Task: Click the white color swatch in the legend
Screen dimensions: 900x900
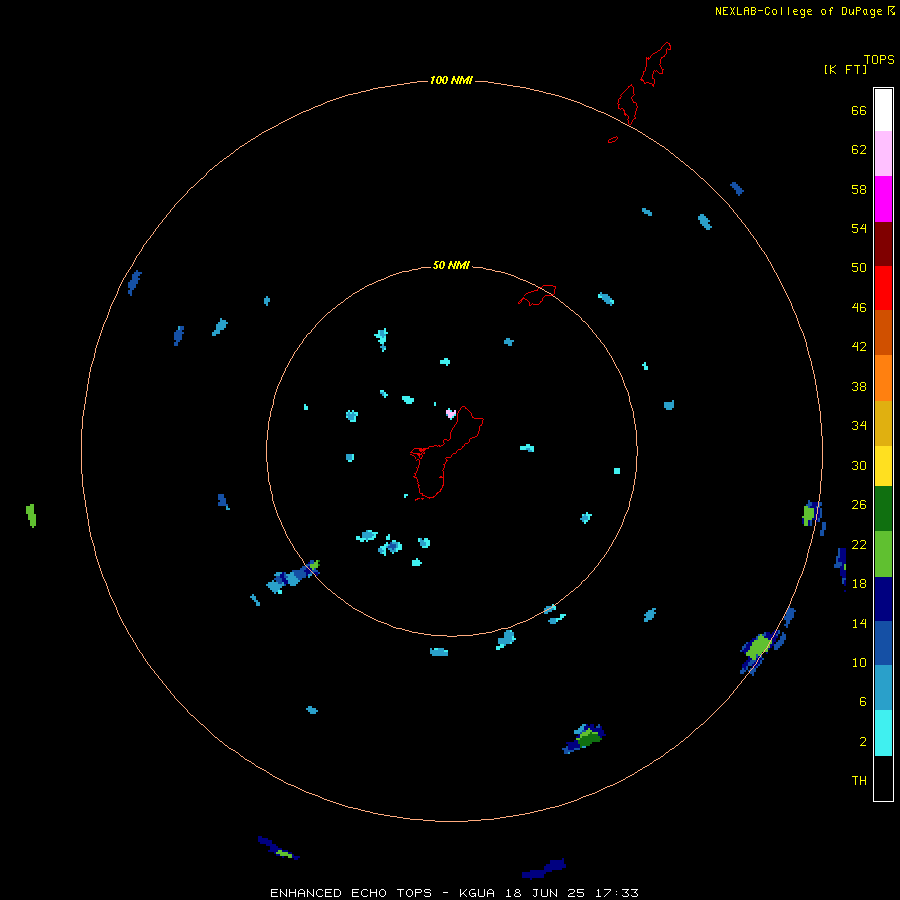Action: pyautogui.click(x=883, y=110)
